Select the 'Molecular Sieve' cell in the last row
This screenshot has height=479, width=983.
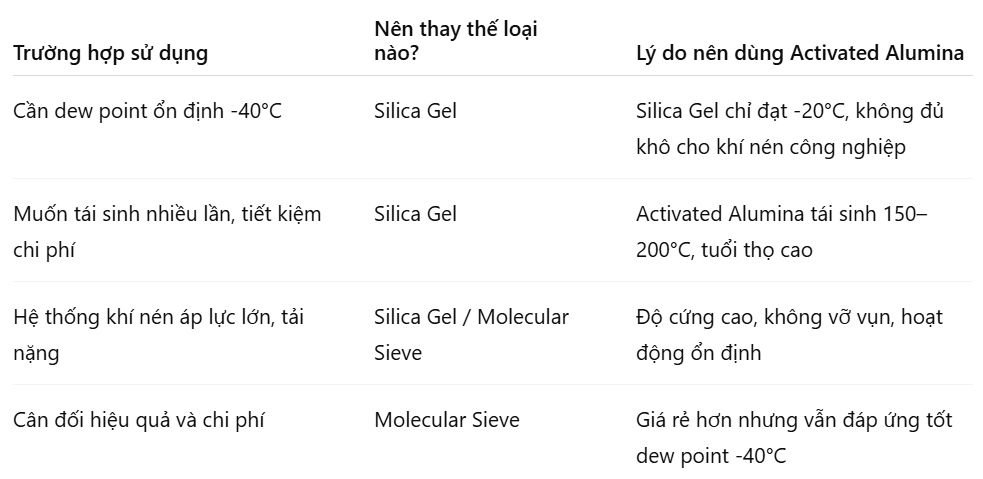tap(447, 419)
